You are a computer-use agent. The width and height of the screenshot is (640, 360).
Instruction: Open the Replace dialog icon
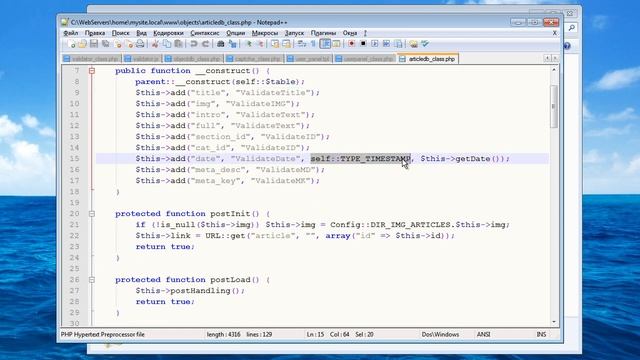pyautogui.click(x=233, y=44)
